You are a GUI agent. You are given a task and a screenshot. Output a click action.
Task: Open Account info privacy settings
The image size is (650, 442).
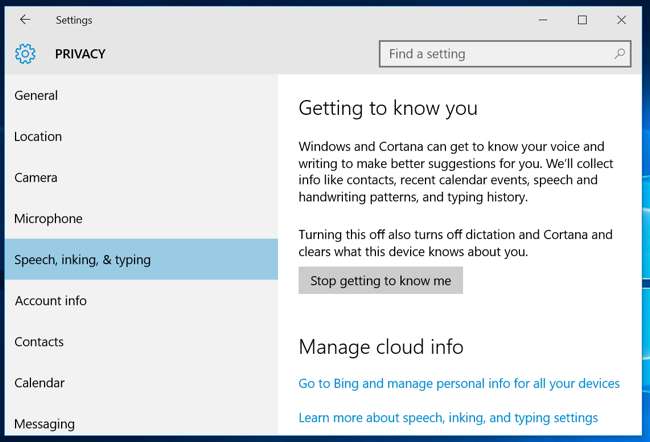coord(50,301)
